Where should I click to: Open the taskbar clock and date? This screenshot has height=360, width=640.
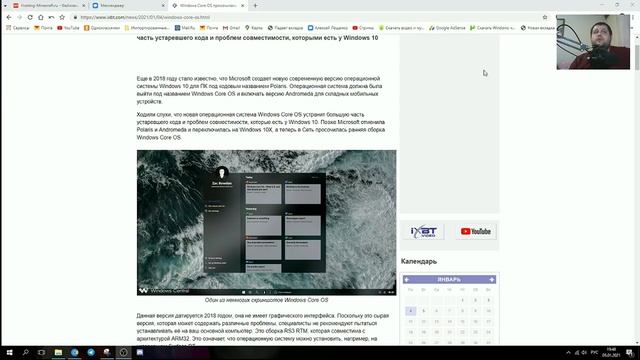(x=611, y=353)
